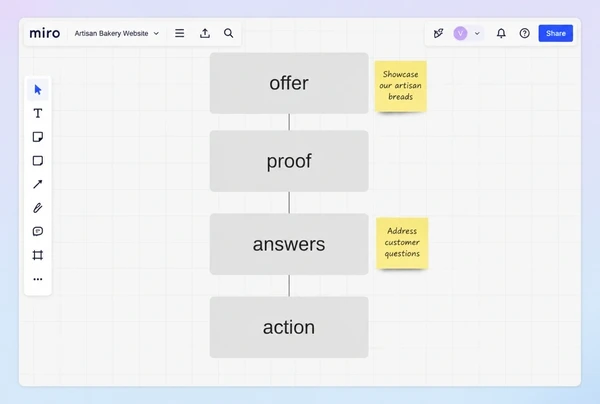The width and height of the screenshot is (600, 404).
Task: Select the Connection line arrow tool
Action: click(x=38, y=184)
